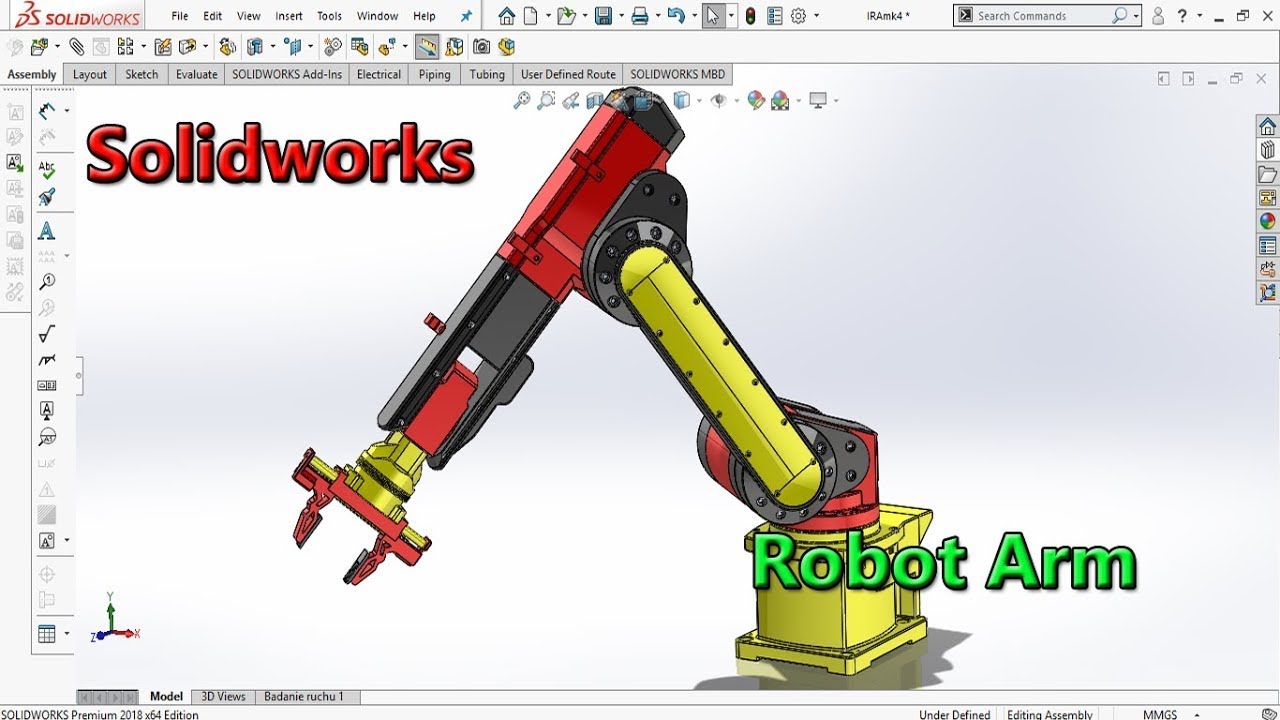Expand the Save dropdown arrow
Image resolution: width=1280 pixels, height=720 pixels.
point(620,16)
